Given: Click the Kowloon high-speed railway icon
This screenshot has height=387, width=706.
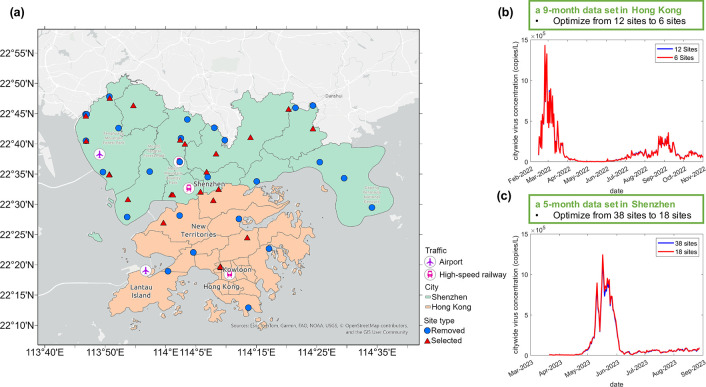Looking at the screenshot, I should [230, 274].
